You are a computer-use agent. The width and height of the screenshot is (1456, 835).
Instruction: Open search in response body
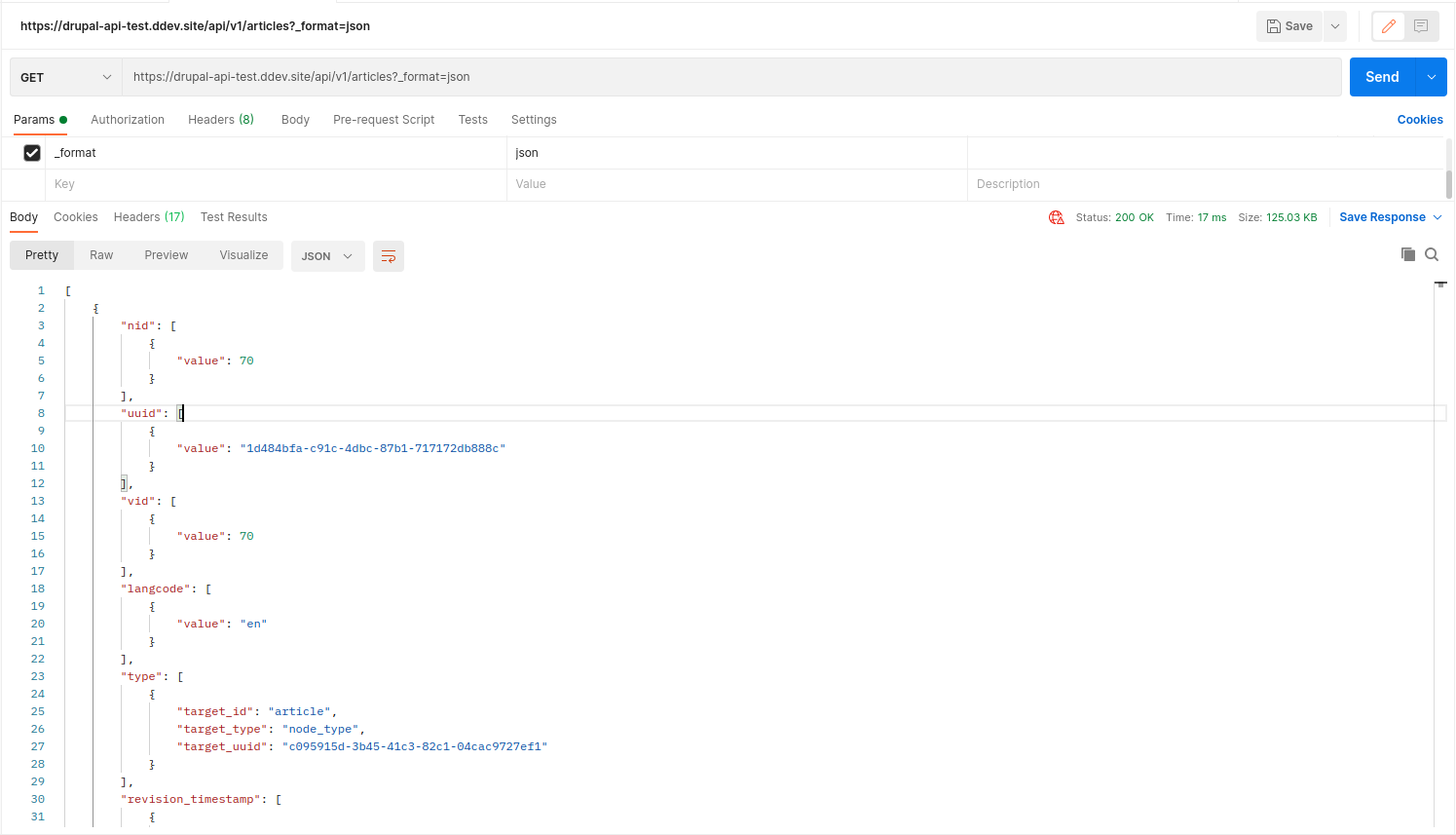pos(1432,254)
